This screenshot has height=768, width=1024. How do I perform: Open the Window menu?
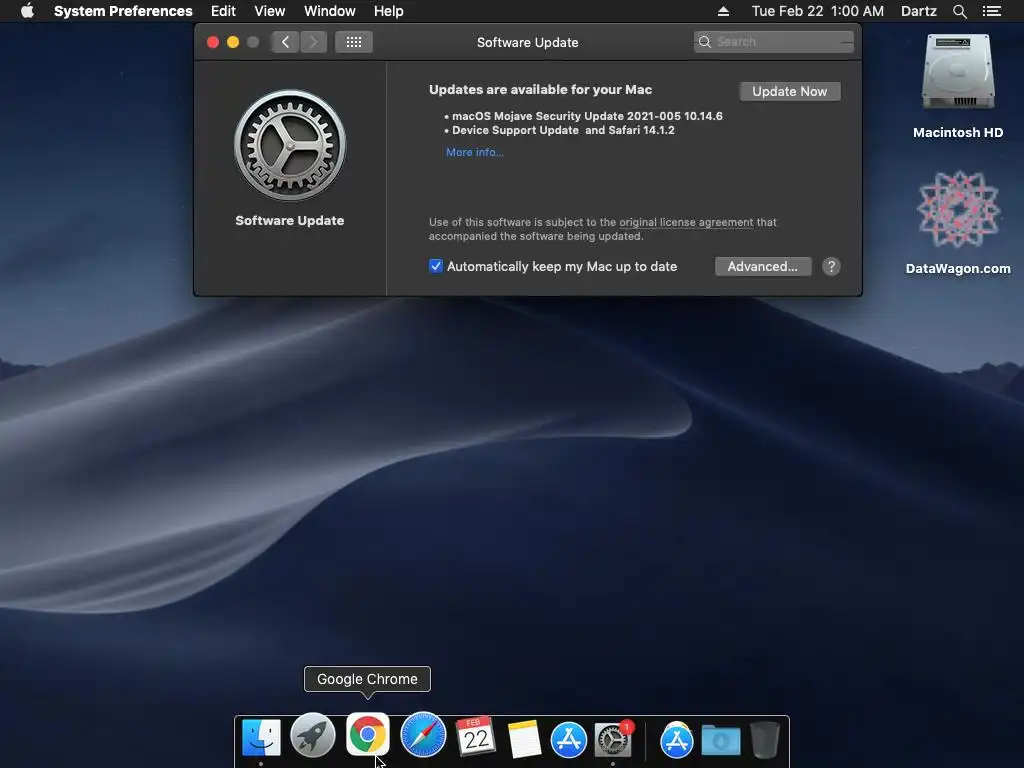(x=330, y=11)
